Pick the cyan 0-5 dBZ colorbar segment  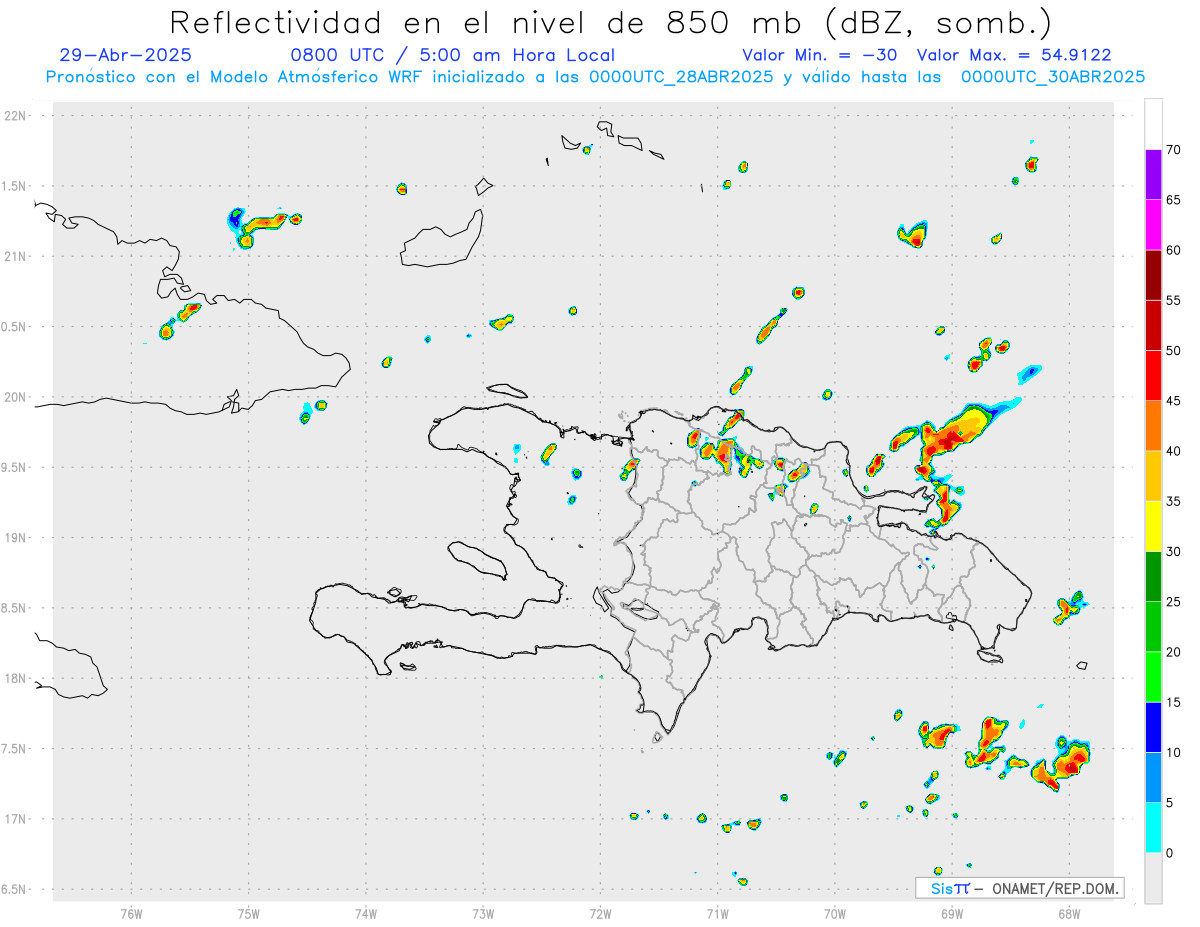(1153, 828)
